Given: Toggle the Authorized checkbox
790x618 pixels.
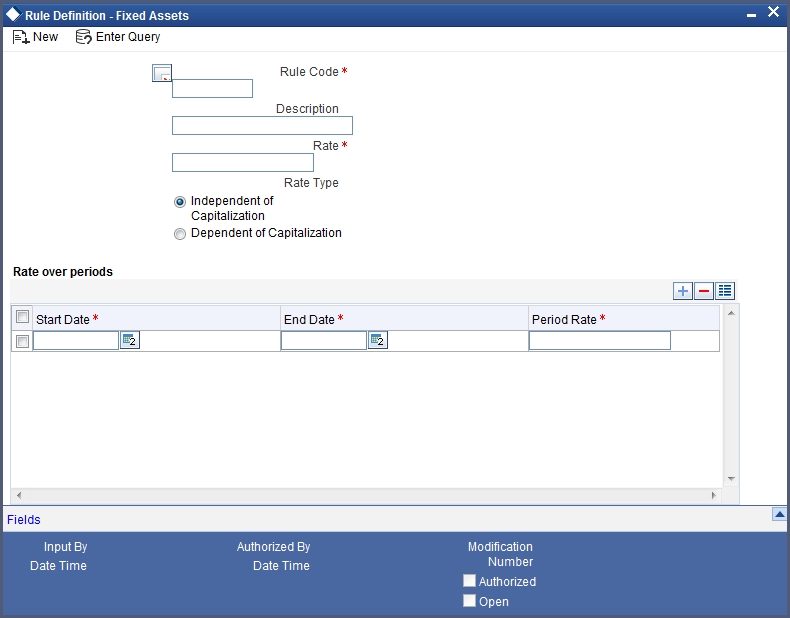Looking at the screenshot, I should tap(469, 581).
